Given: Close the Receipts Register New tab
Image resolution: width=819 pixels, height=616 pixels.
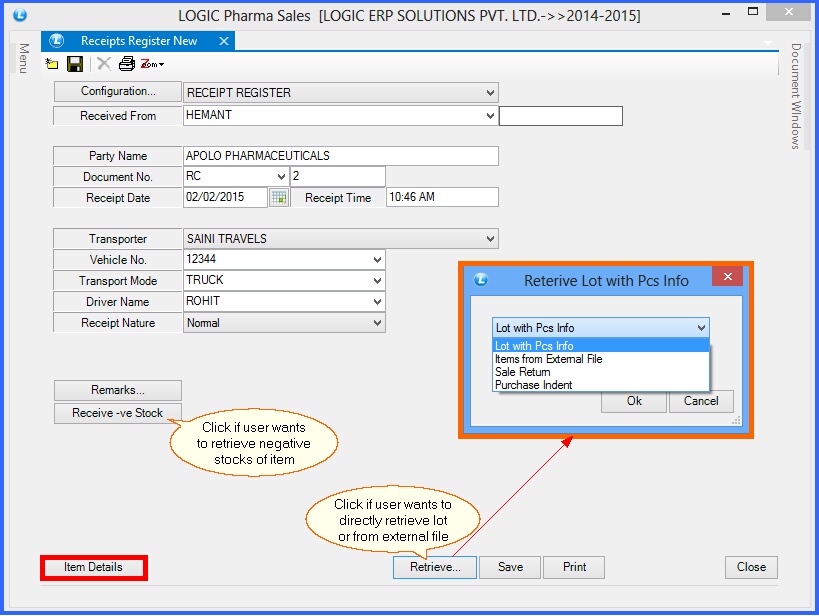Looking at the screenshot, I should 223,41.
